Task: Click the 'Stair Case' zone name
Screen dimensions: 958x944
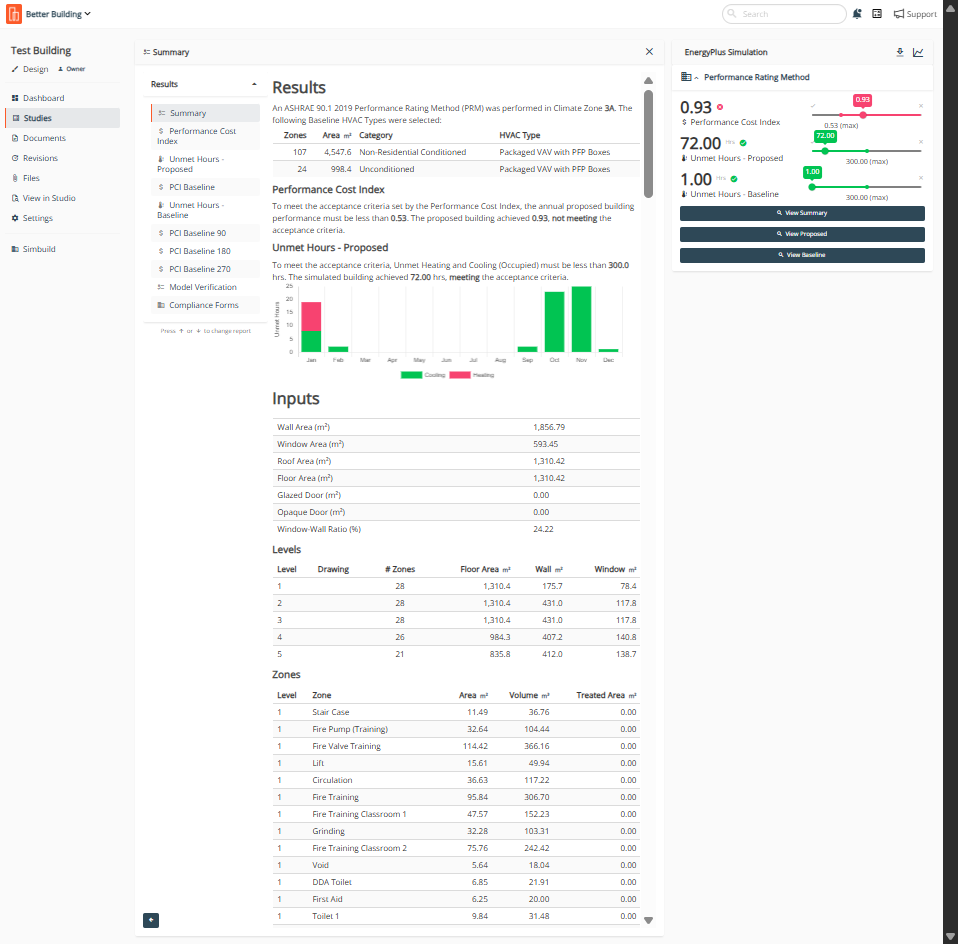Action: 331,712
